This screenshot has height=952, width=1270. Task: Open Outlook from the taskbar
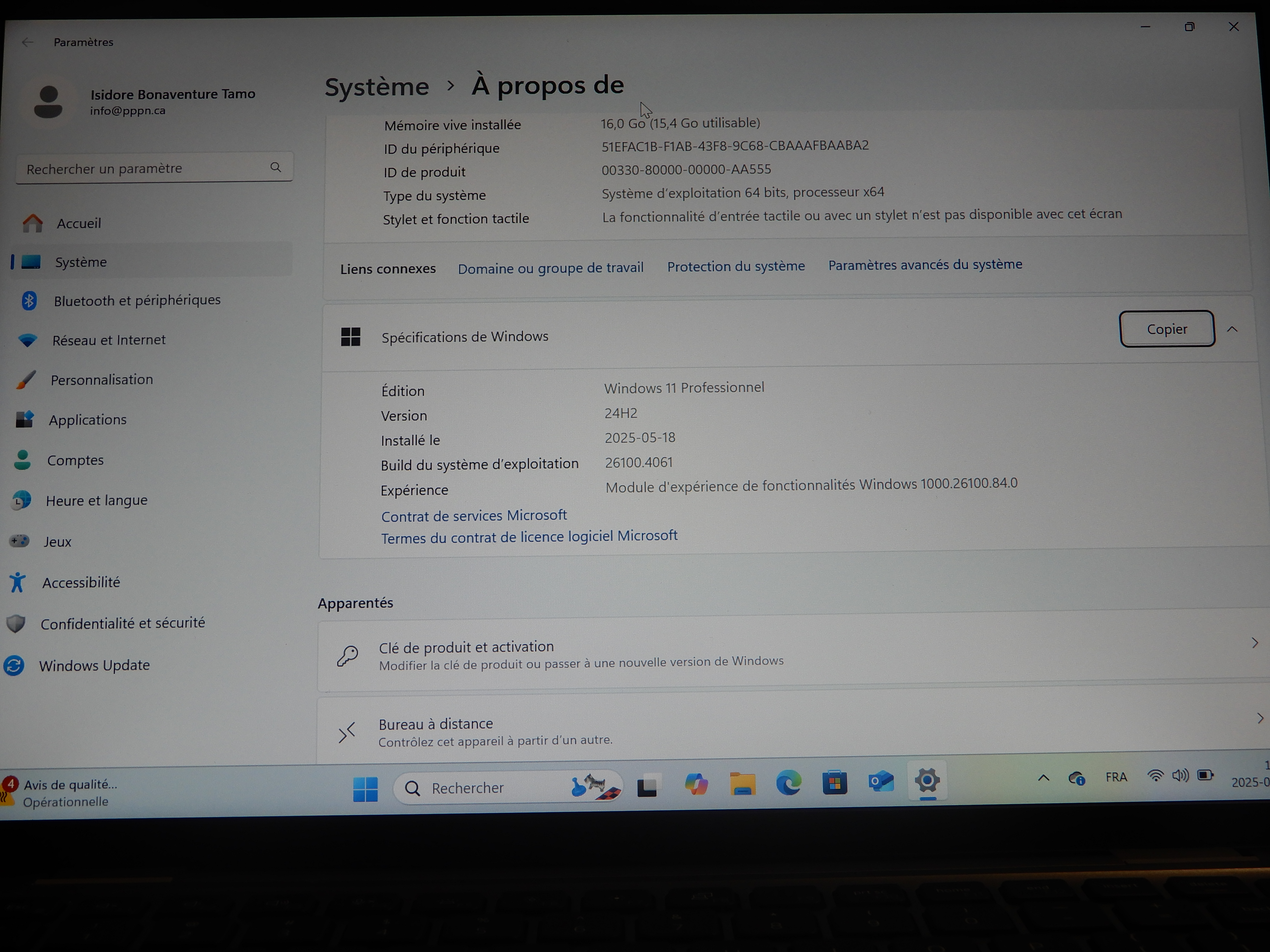coord(881,782)
